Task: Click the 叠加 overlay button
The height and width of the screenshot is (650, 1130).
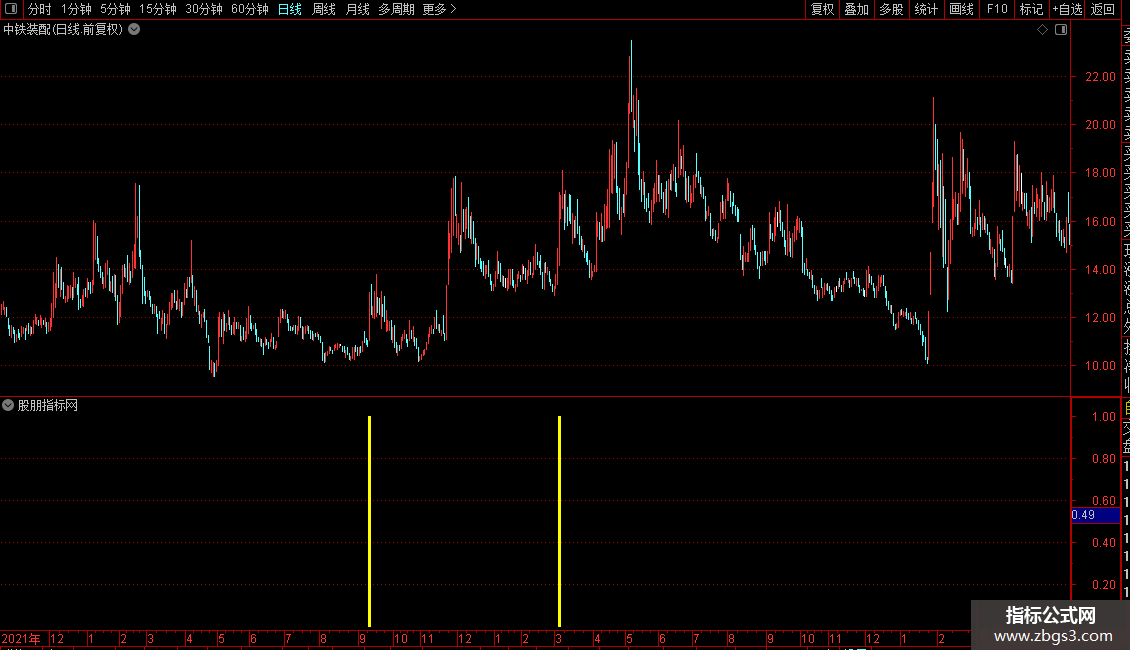Action: pos(857,9)
